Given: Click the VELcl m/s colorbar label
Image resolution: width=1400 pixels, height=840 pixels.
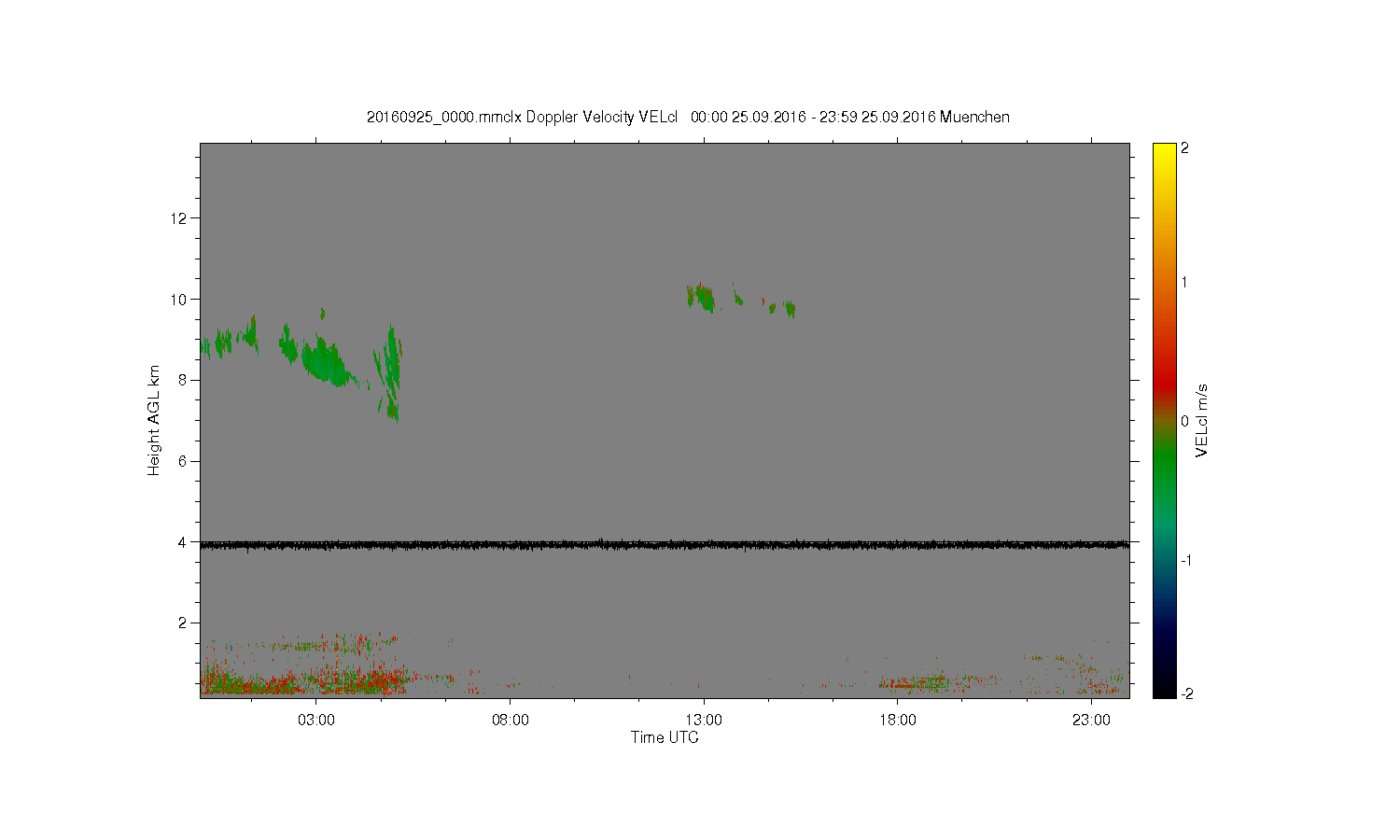Looking at the screenshot, I should click(x=1202, y=421).
